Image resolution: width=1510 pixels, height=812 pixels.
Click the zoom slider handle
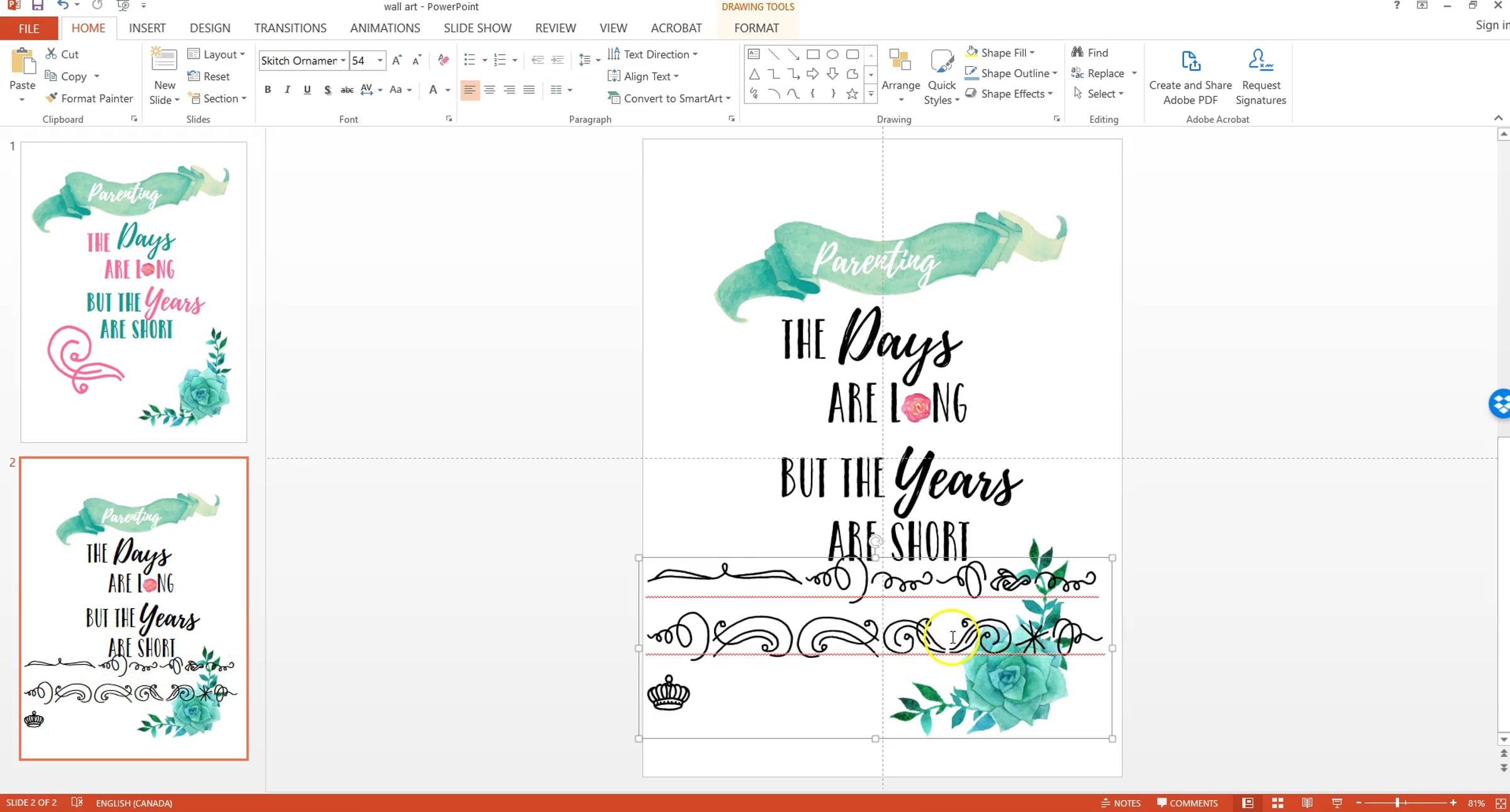pyautogui.click(x=1397, y=803)
